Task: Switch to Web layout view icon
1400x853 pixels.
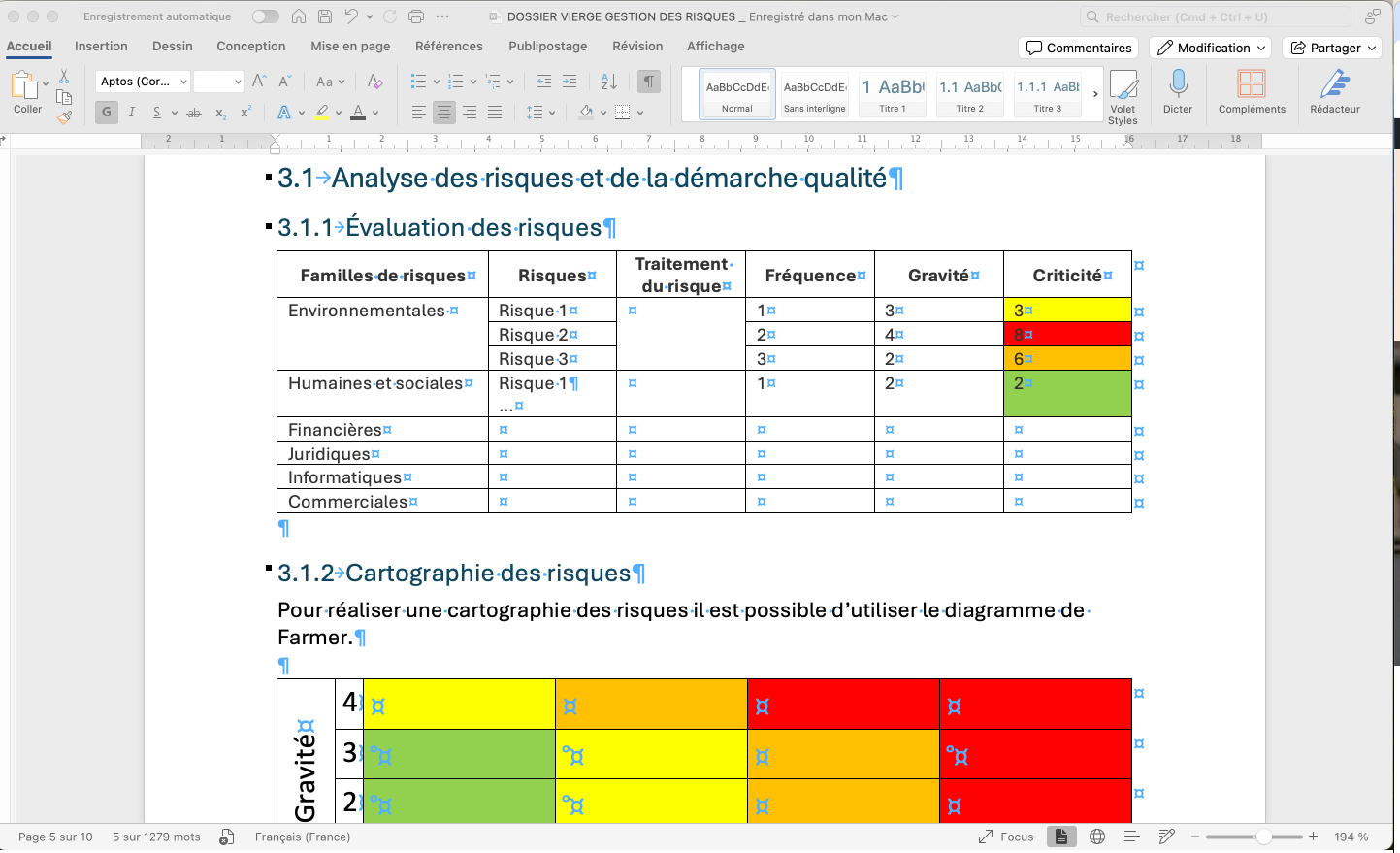Action: click(1095, 836)
